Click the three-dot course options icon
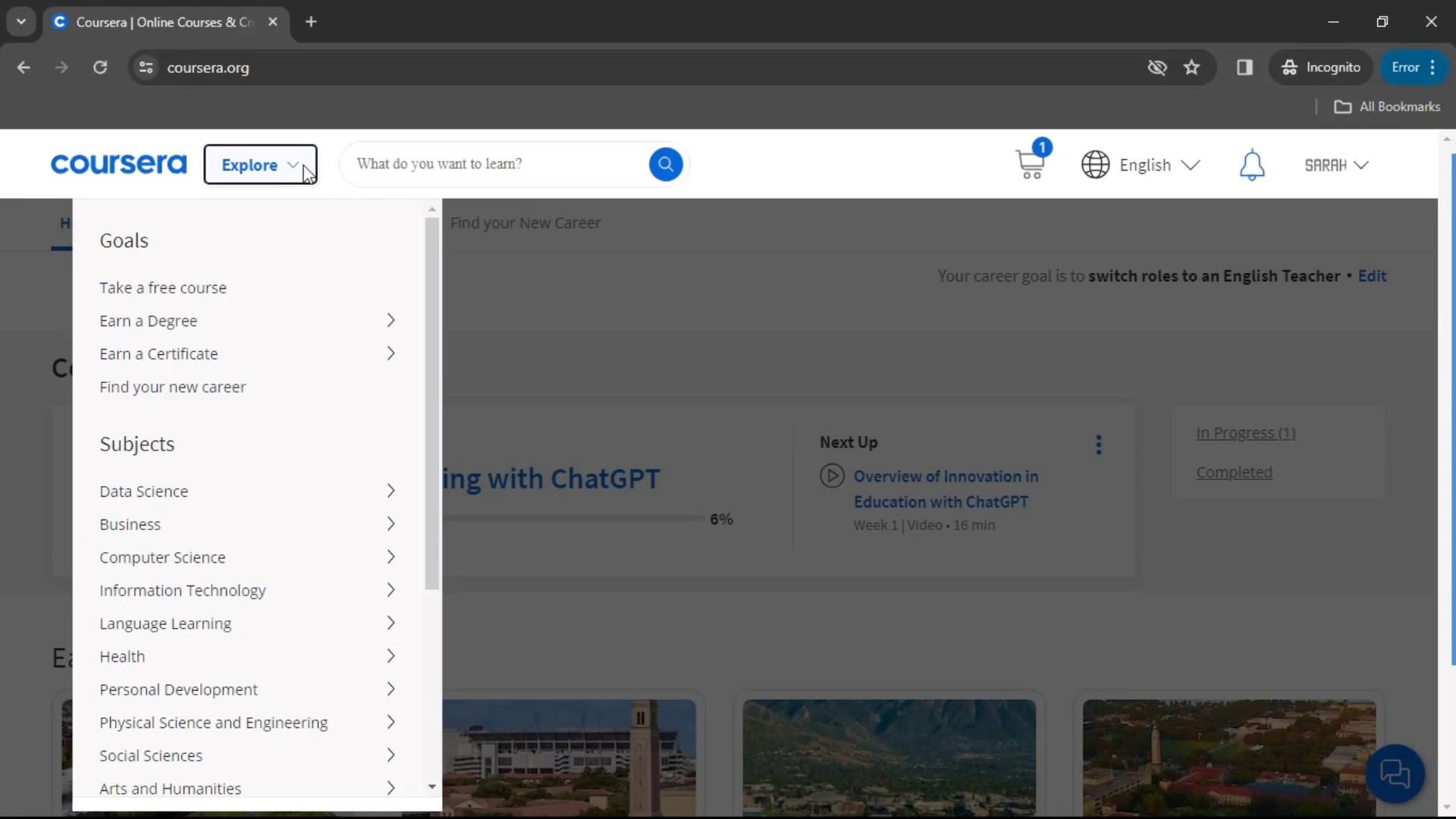Screen dimensions: 1456x819 tap(1098, 445)
